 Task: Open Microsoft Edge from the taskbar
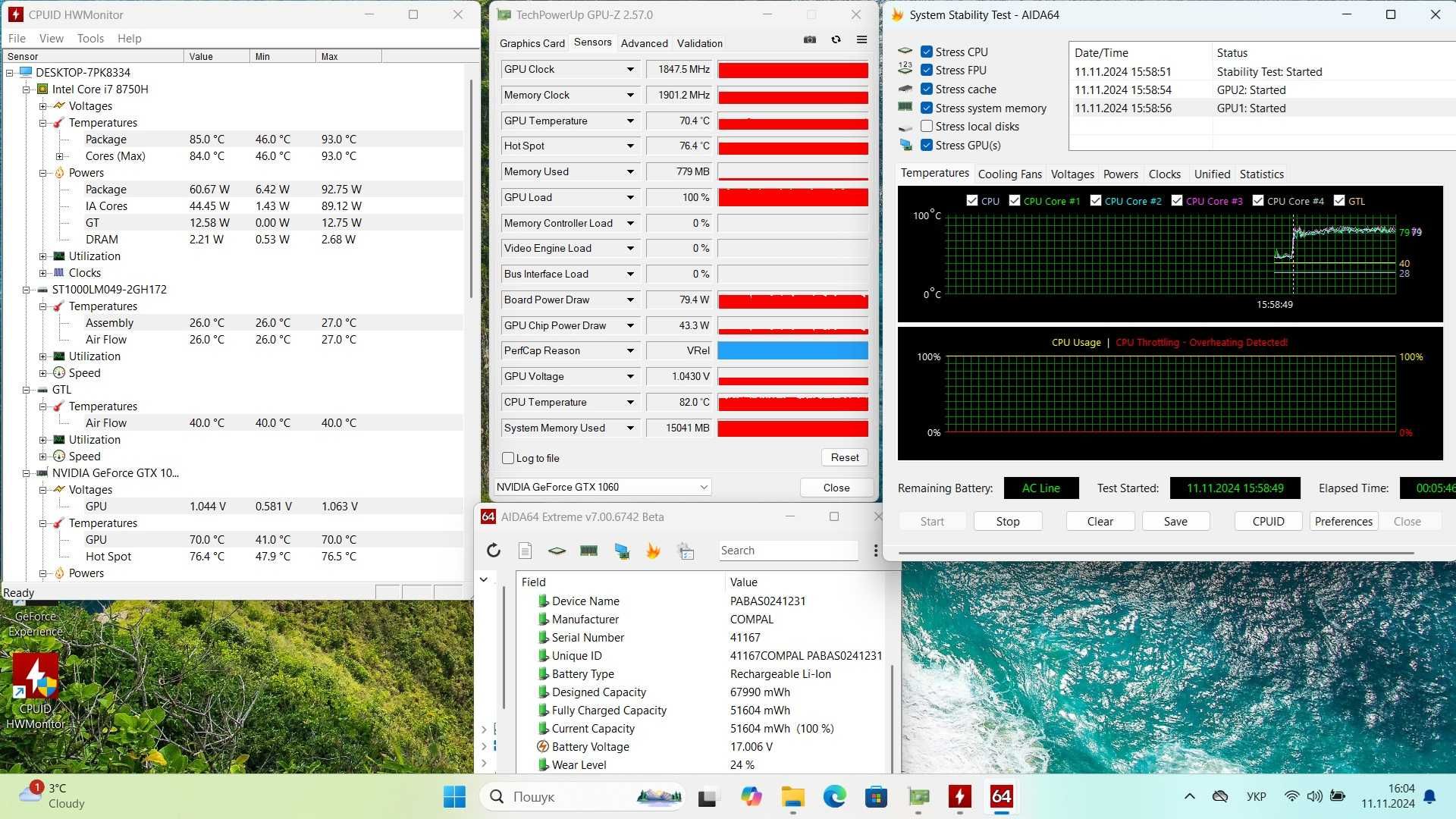(835, 796)
